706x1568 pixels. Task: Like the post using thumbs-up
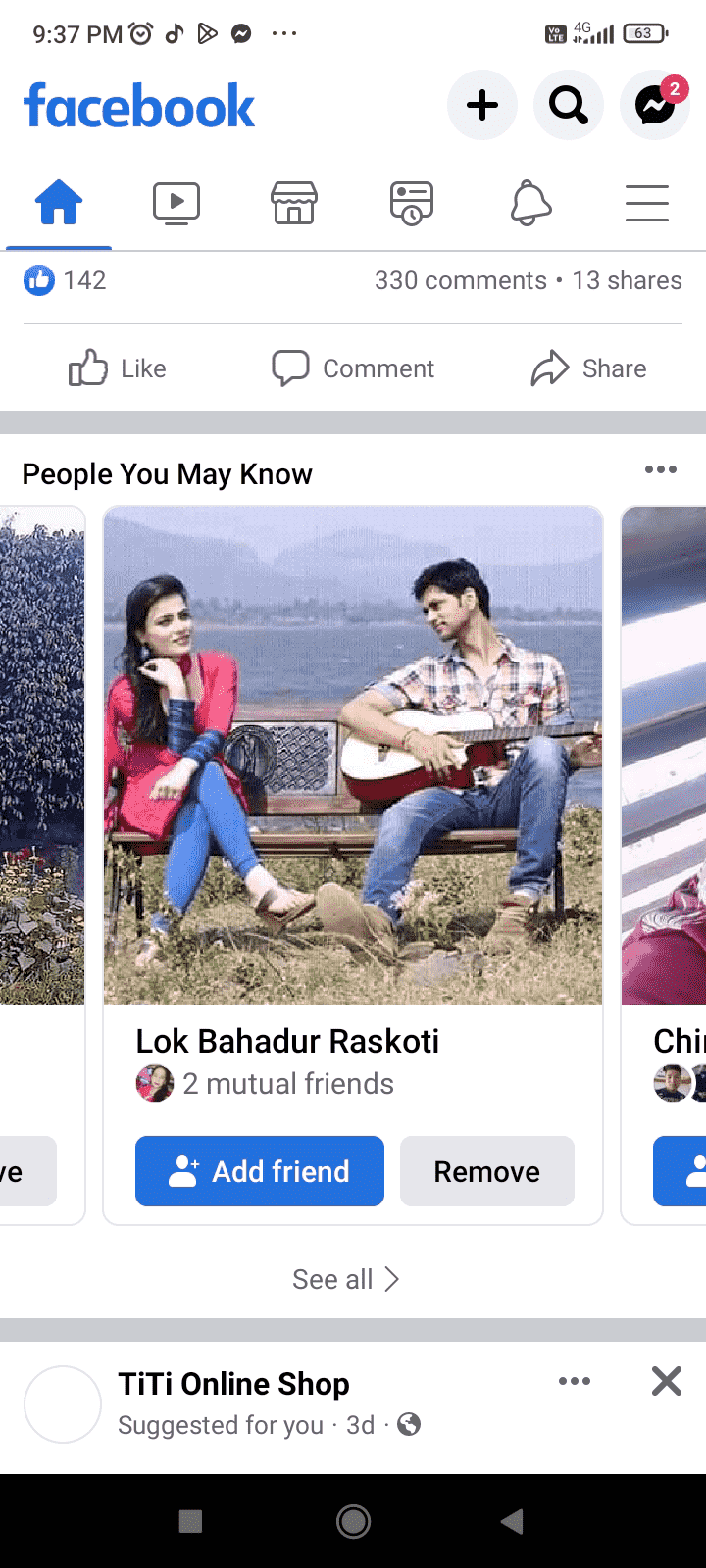[118, 368]
